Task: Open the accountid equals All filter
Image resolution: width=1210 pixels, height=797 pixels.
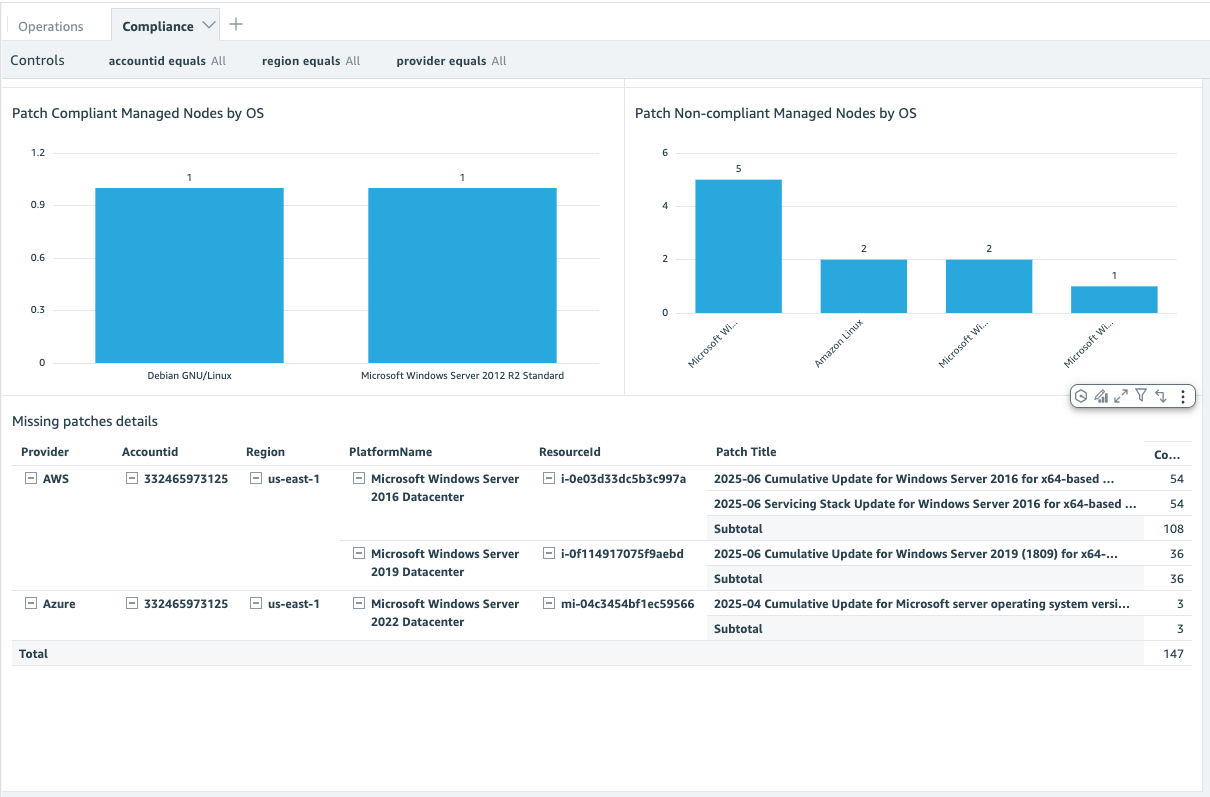Action: click(167, 60)
